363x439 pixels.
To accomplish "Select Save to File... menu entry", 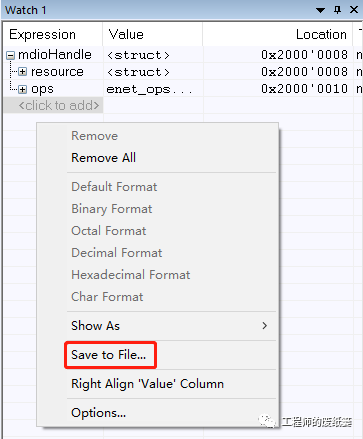I will click(109, 355).
